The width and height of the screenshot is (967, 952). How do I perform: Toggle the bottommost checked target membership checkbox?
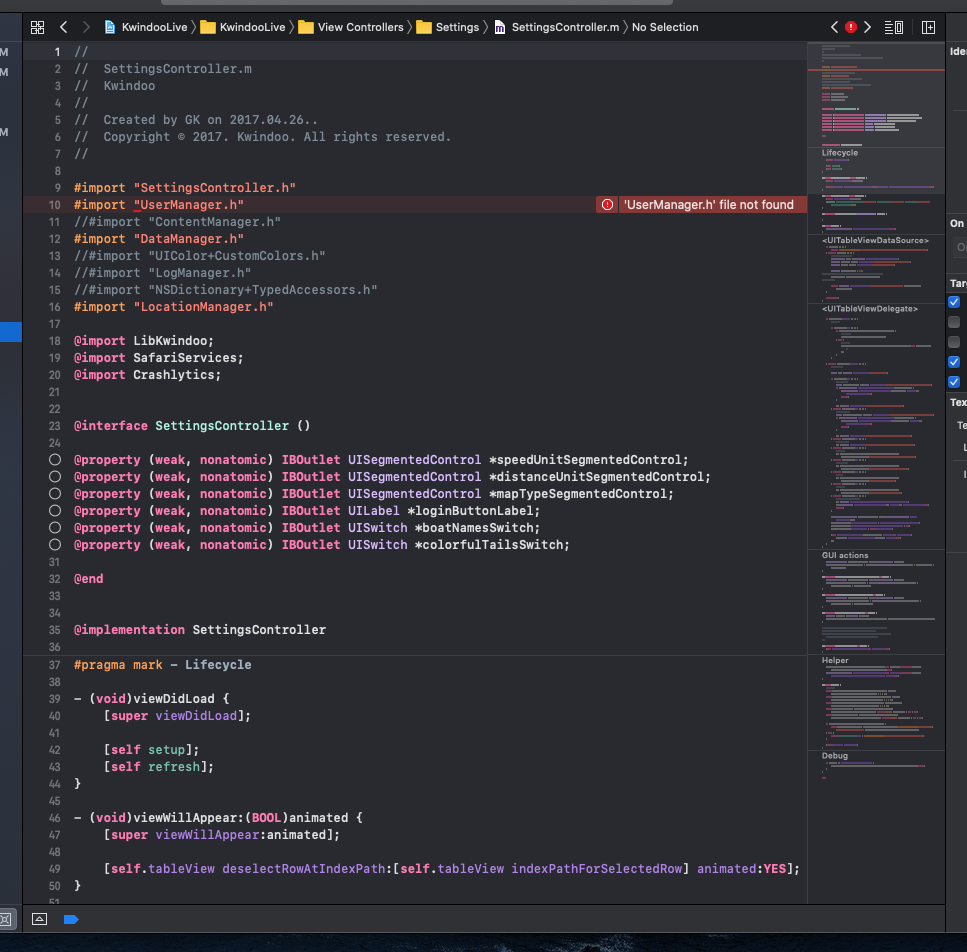pyautogui.click(x=954, y=382)
